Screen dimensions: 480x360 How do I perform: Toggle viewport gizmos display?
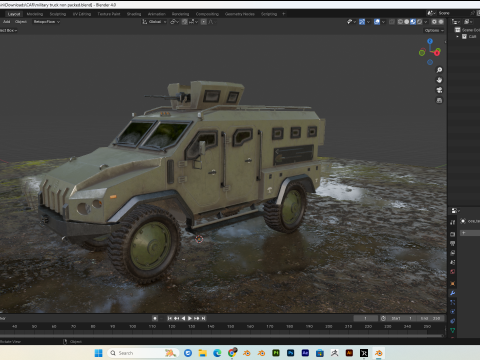click(362, 22)
